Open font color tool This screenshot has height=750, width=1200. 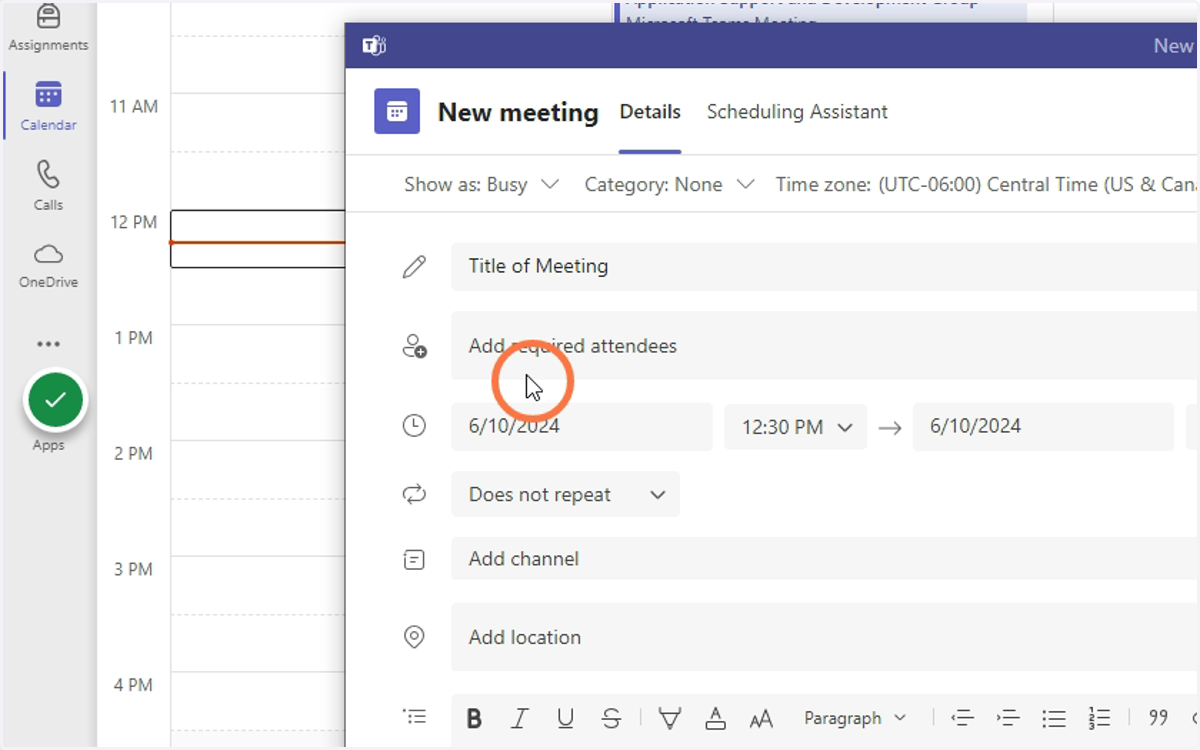pyautogui.click(x=715, y=718)
